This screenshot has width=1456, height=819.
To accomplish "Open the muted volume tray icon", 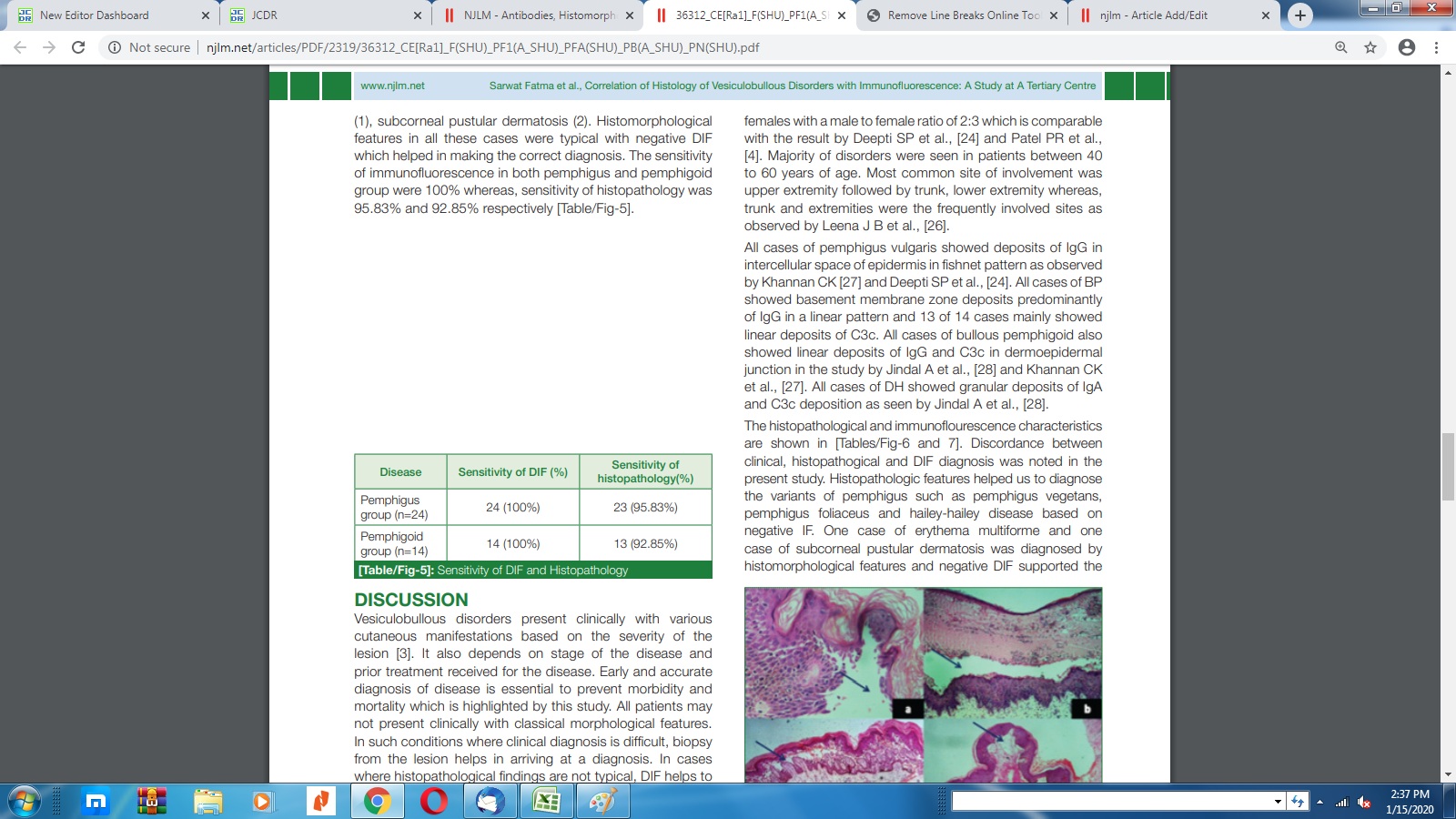I will [x=1364, y=802].
